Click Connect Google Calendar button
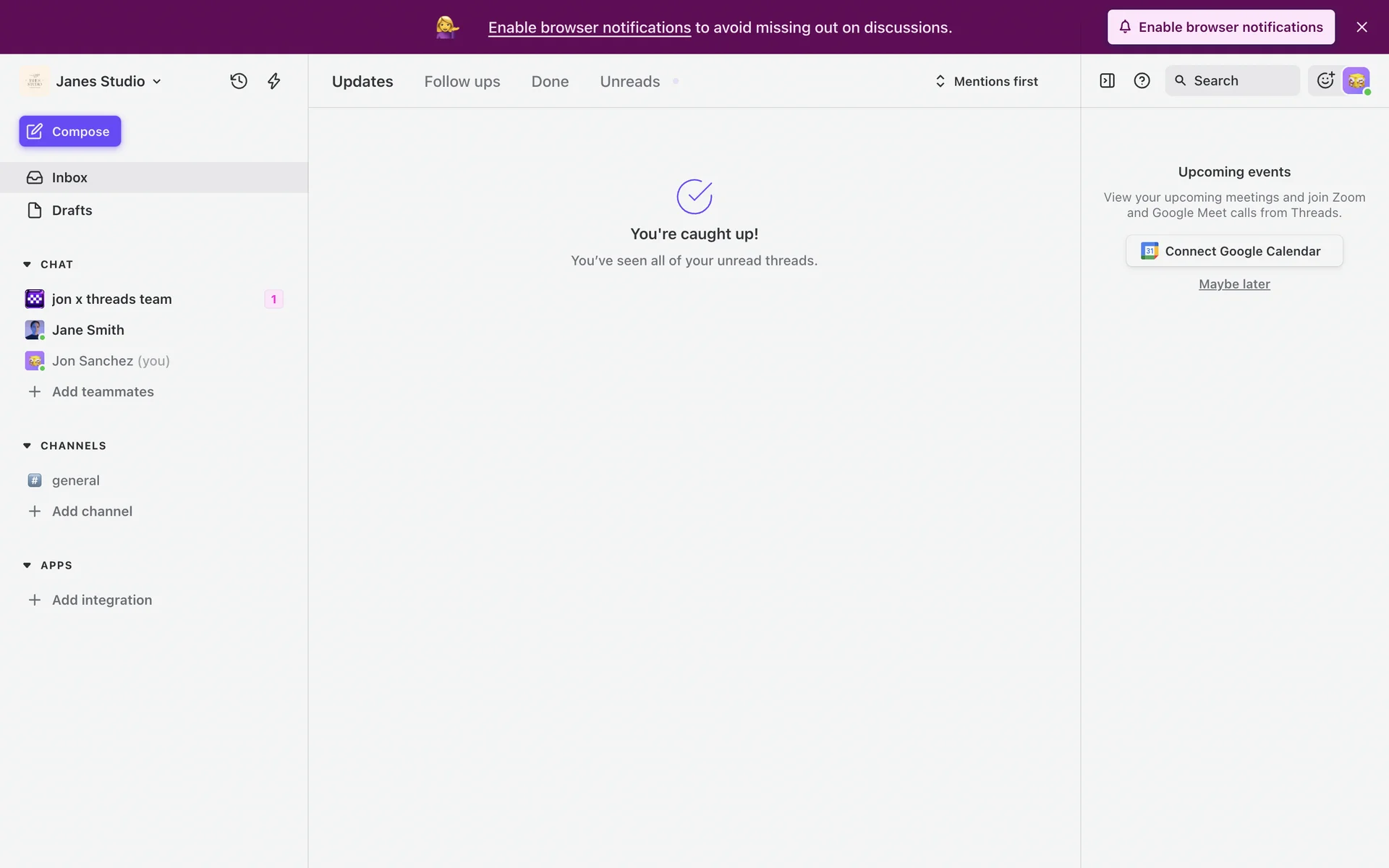 tap(1233, 251)
